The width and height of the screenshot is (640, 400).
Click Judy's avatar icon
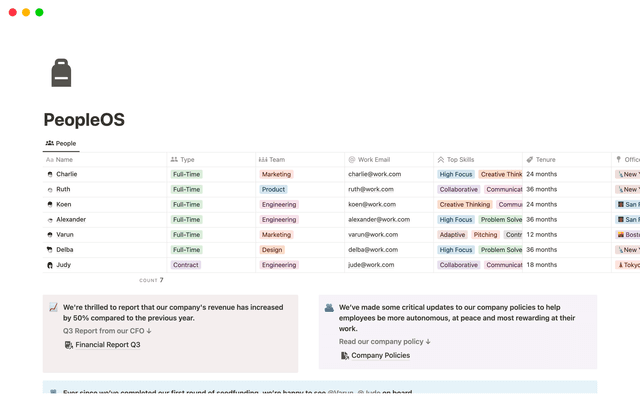[x=50, y=265]
